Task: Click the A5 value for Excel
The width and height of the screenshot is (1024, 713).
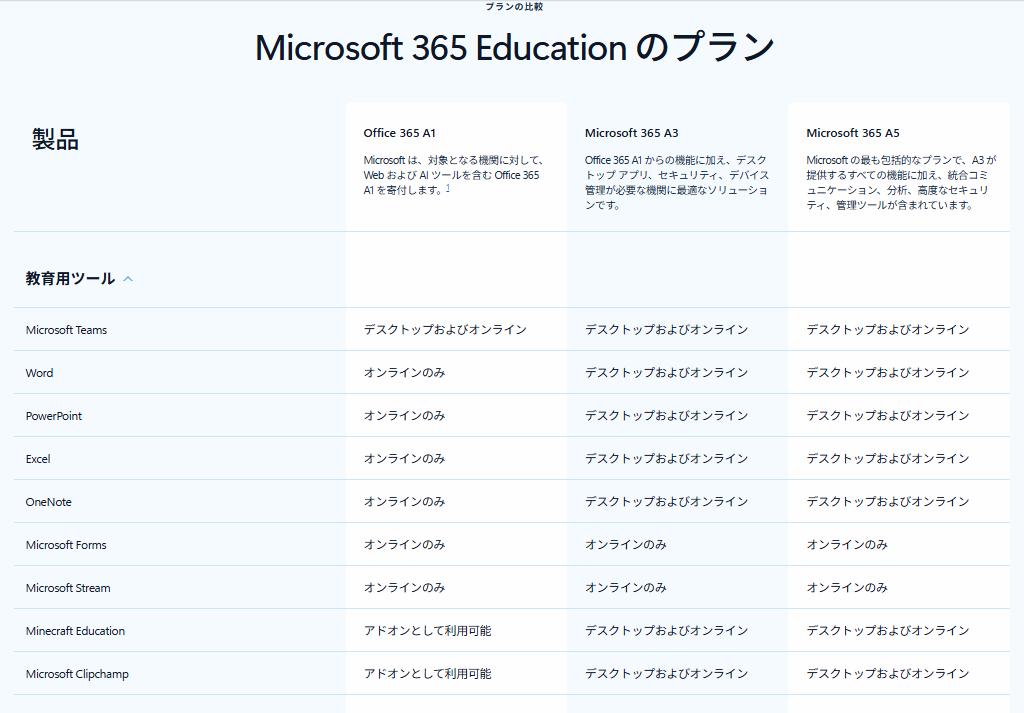Action: (888, 459)
